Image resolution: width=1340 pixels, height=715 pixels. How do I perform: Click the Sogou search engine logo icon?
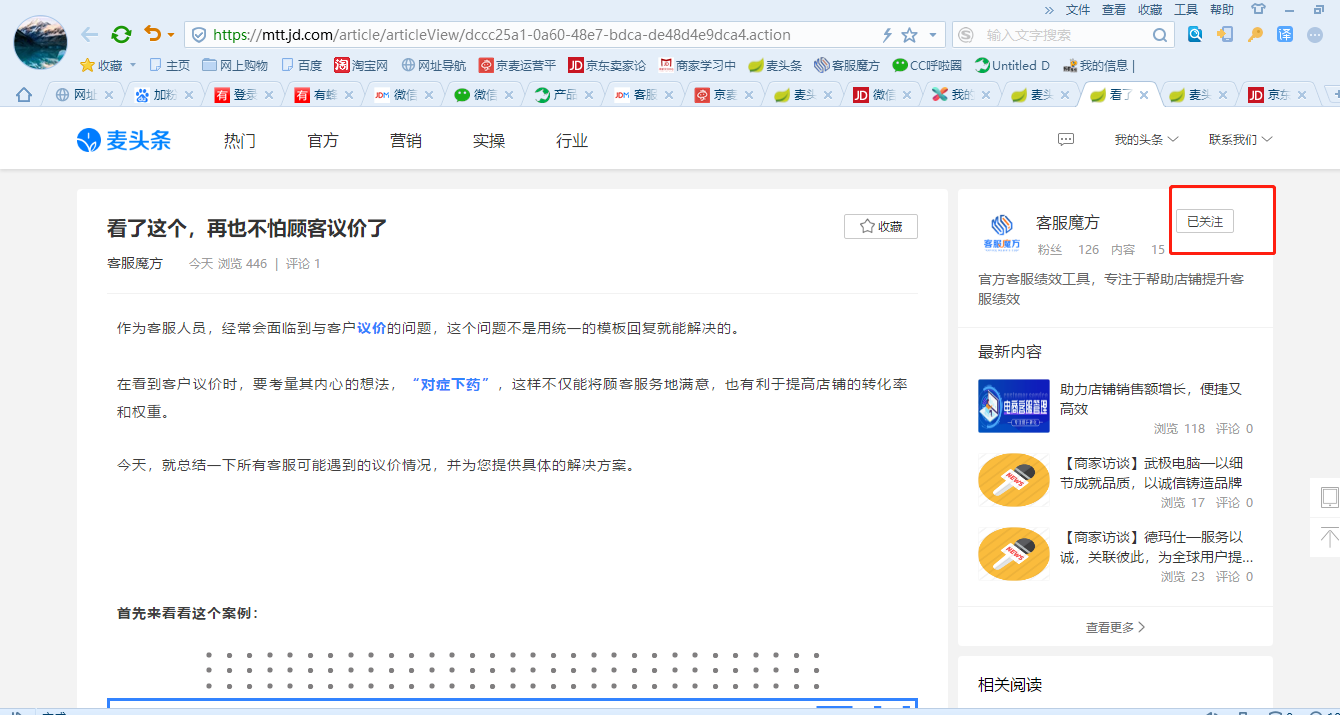pyautogui.click(x=966, y=35)
